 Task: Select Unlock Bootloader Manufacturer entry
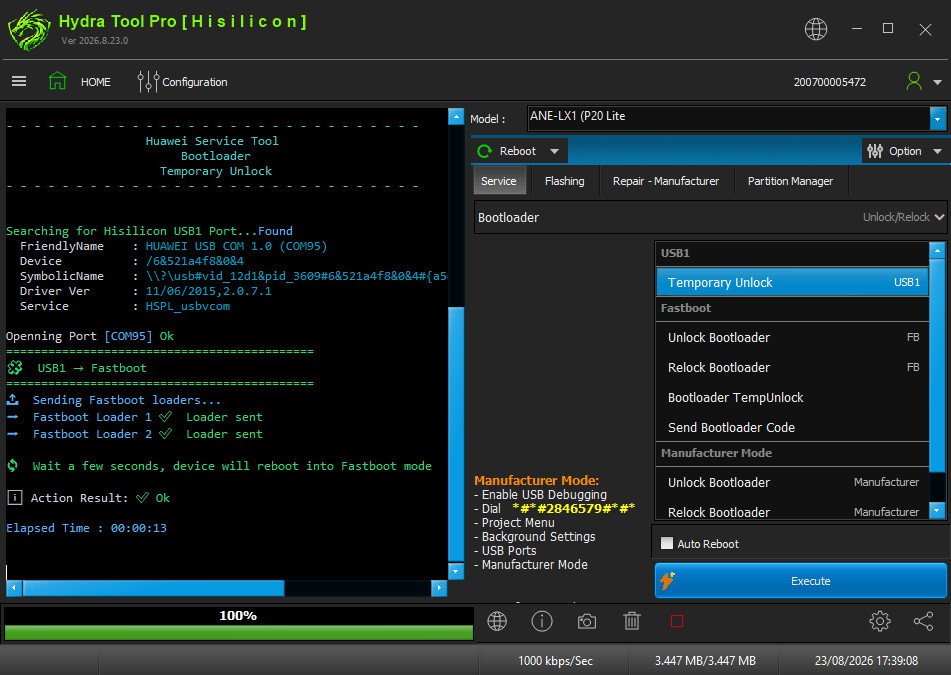(793, 482)
